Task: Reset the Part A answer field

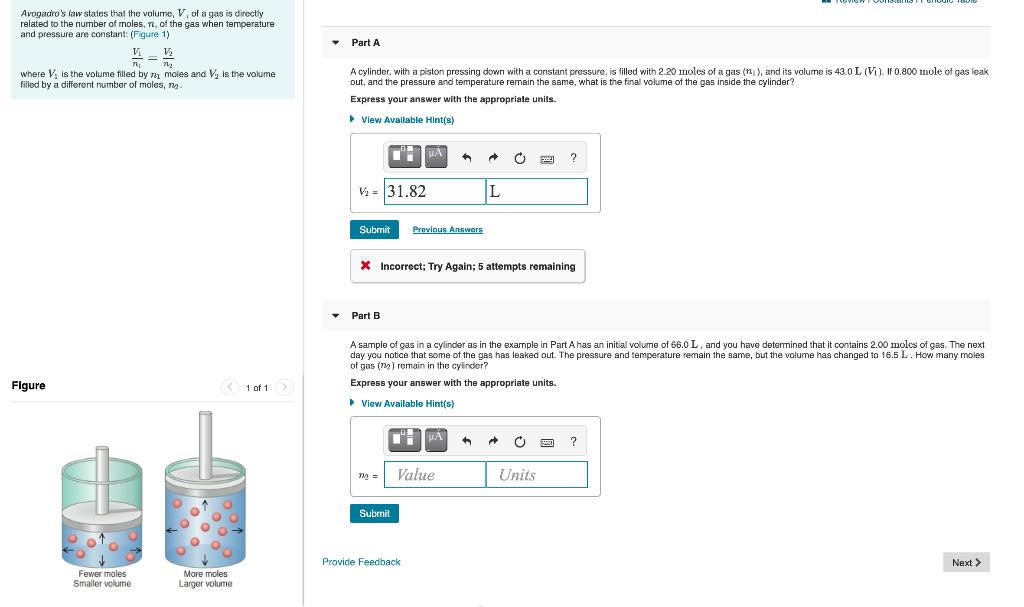Action: 520,158
